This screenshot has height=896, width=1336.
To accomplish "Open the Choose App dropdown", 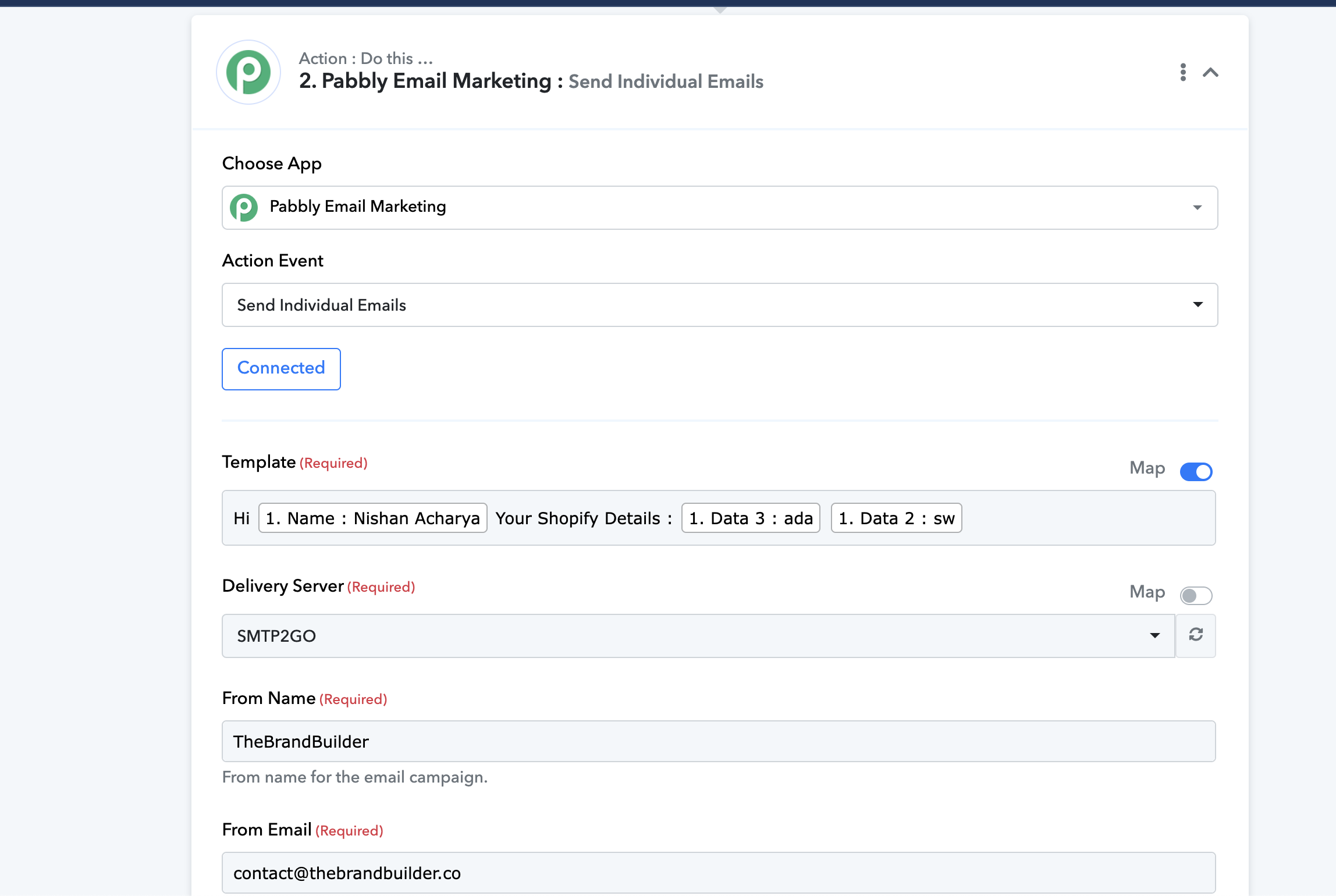I will pos(720,208).
